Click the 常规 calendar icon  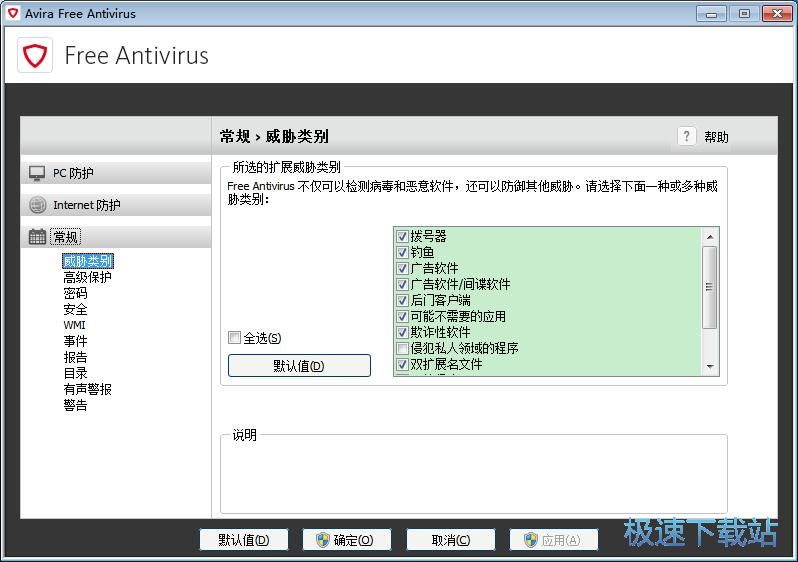[x=37, y=237]
